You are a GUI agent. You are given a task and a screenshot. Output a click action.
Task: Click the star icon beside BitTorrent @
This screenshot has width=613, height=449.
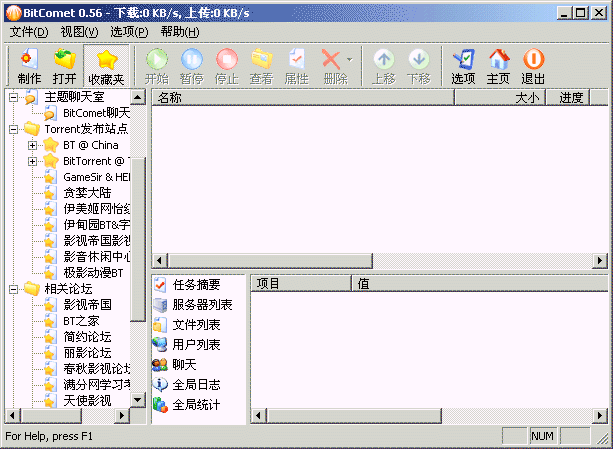(51, 161)
